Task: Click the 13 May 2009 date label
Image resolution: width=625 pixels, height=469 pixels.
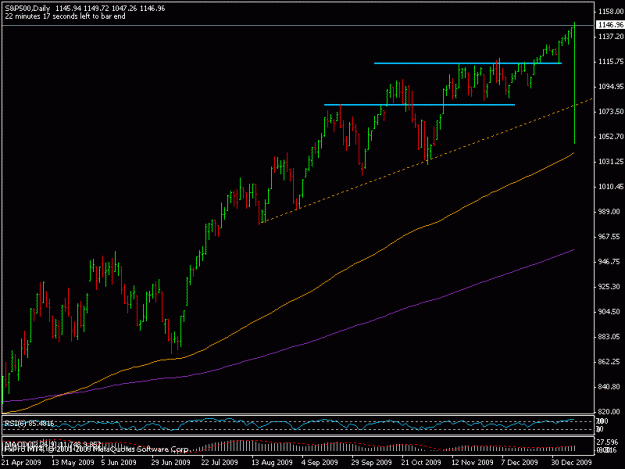Action: pyautogui.click(x=73, y=462)
